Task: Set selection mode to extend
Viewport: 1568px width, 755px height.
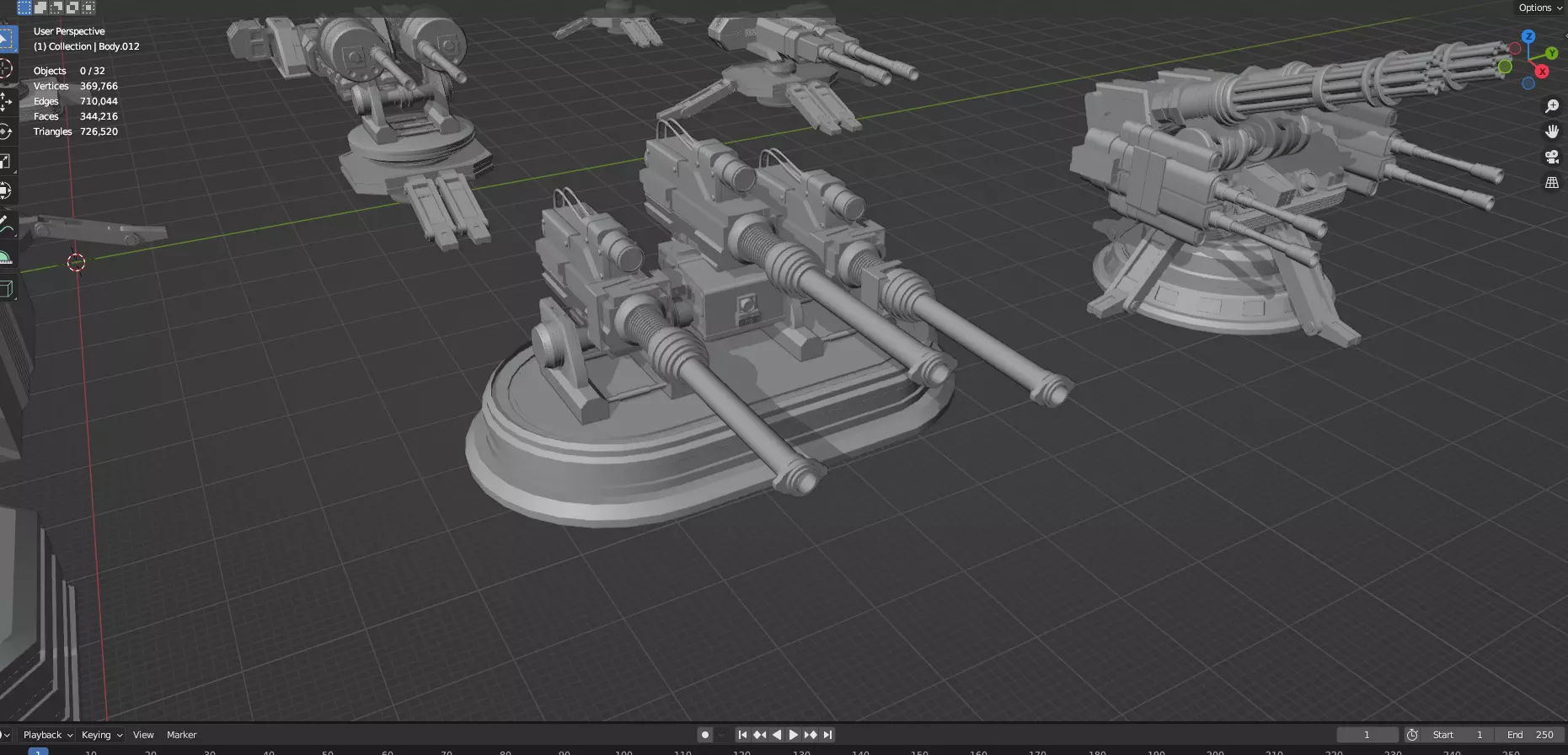Action: click(40, 8)
